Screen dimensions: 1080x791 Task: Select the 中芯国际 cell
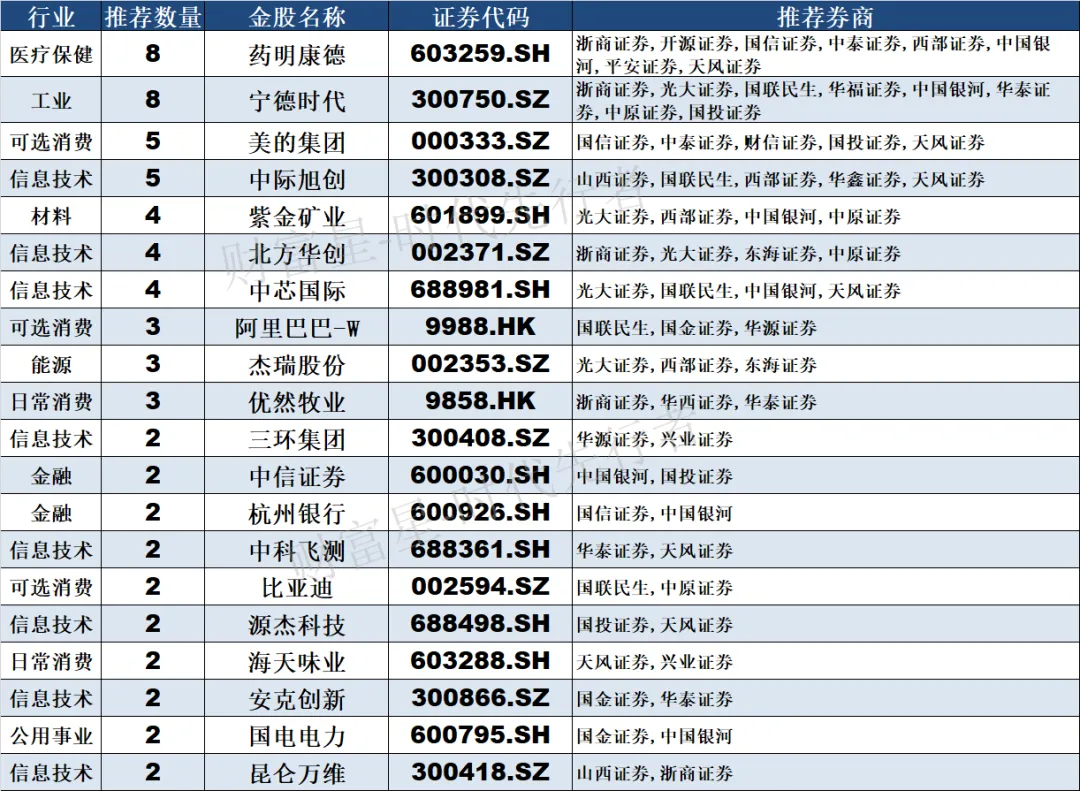coord(296,291)
